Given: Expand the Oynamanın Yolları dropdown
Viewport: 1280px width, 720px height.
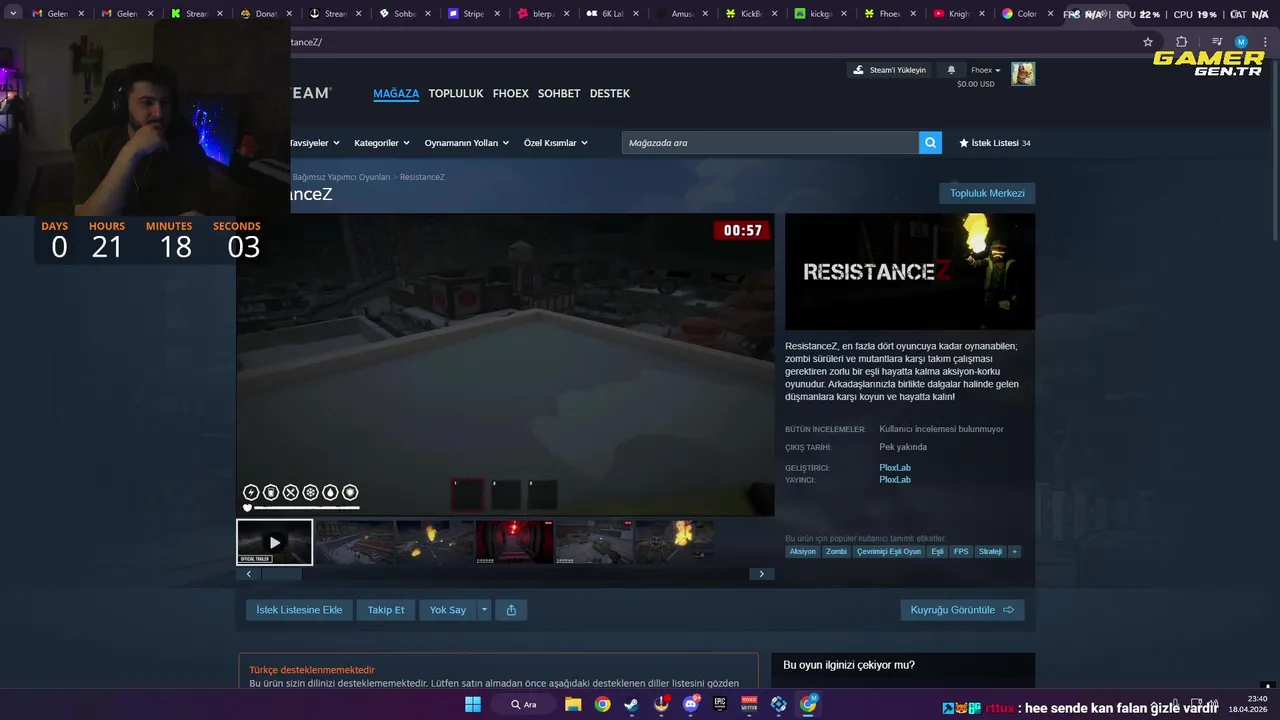Looking at the screenshot, I should coord(467,143).
